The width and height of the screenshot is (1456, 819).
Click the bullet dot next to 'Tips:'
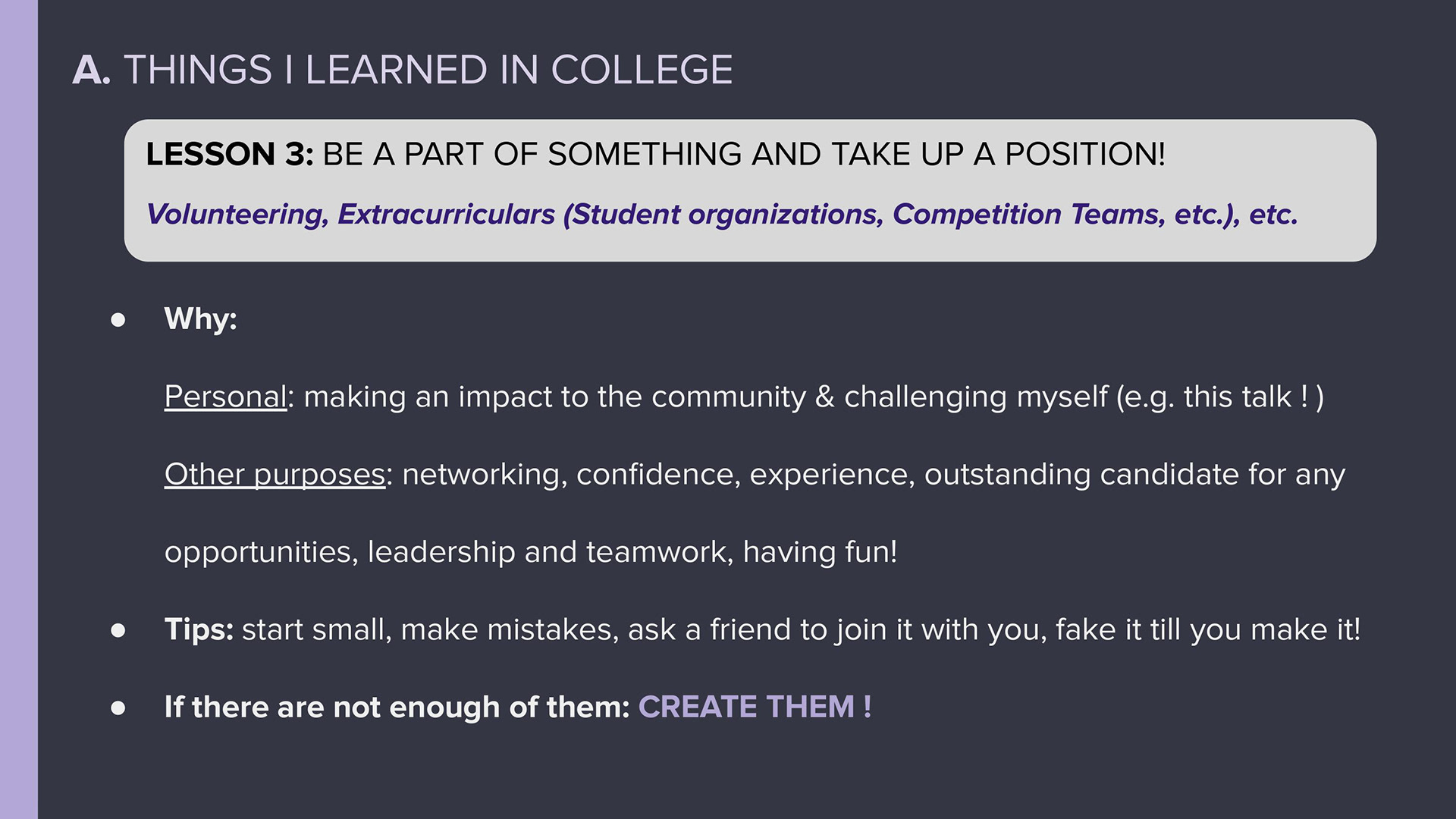118,630
